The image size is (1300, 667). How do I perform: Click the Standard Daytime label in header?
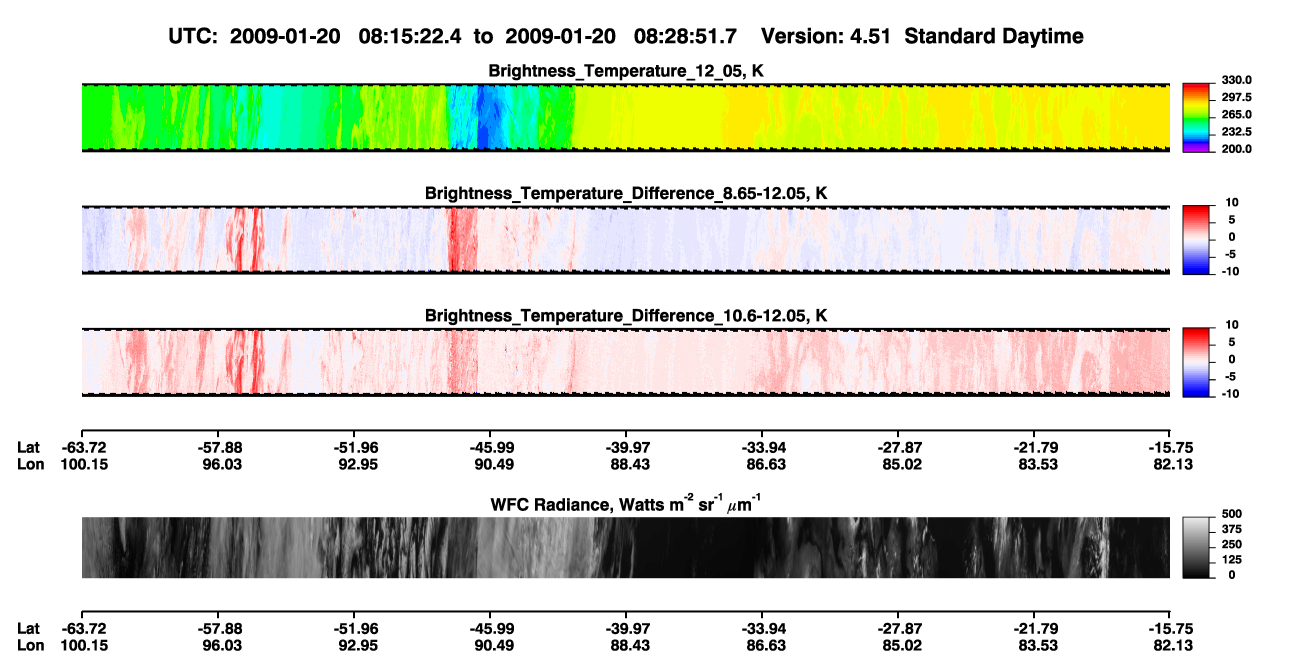[994, 36]
